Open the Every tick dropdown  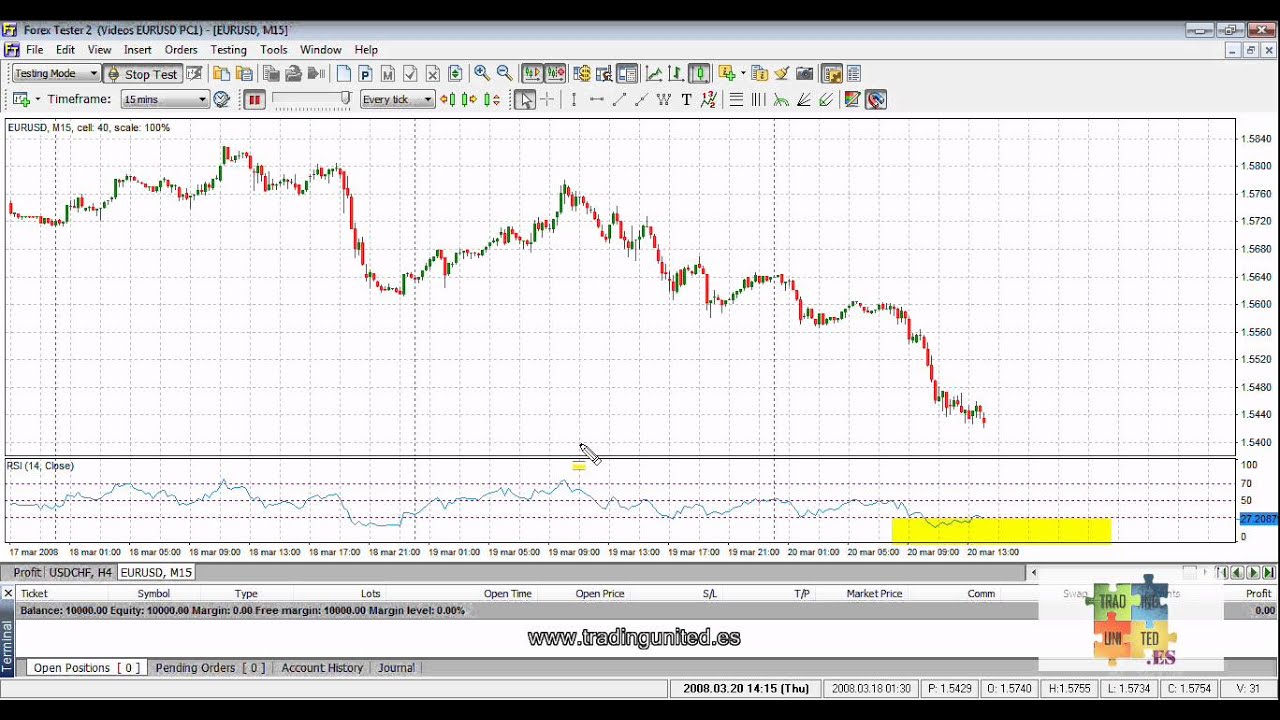point(397,99)
